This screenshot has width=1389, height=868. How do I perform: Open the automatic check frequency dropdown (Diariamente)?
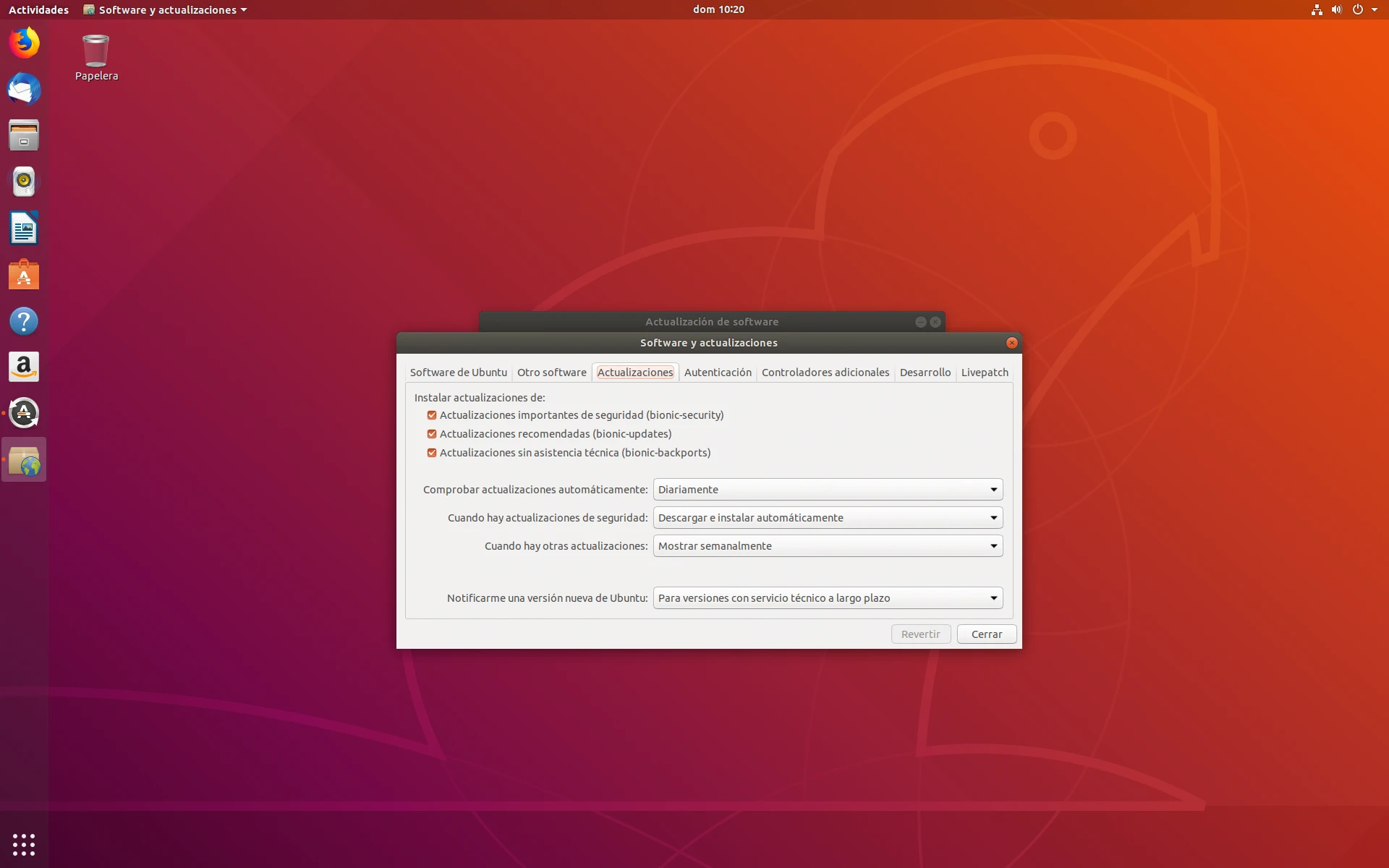[828, 490]
